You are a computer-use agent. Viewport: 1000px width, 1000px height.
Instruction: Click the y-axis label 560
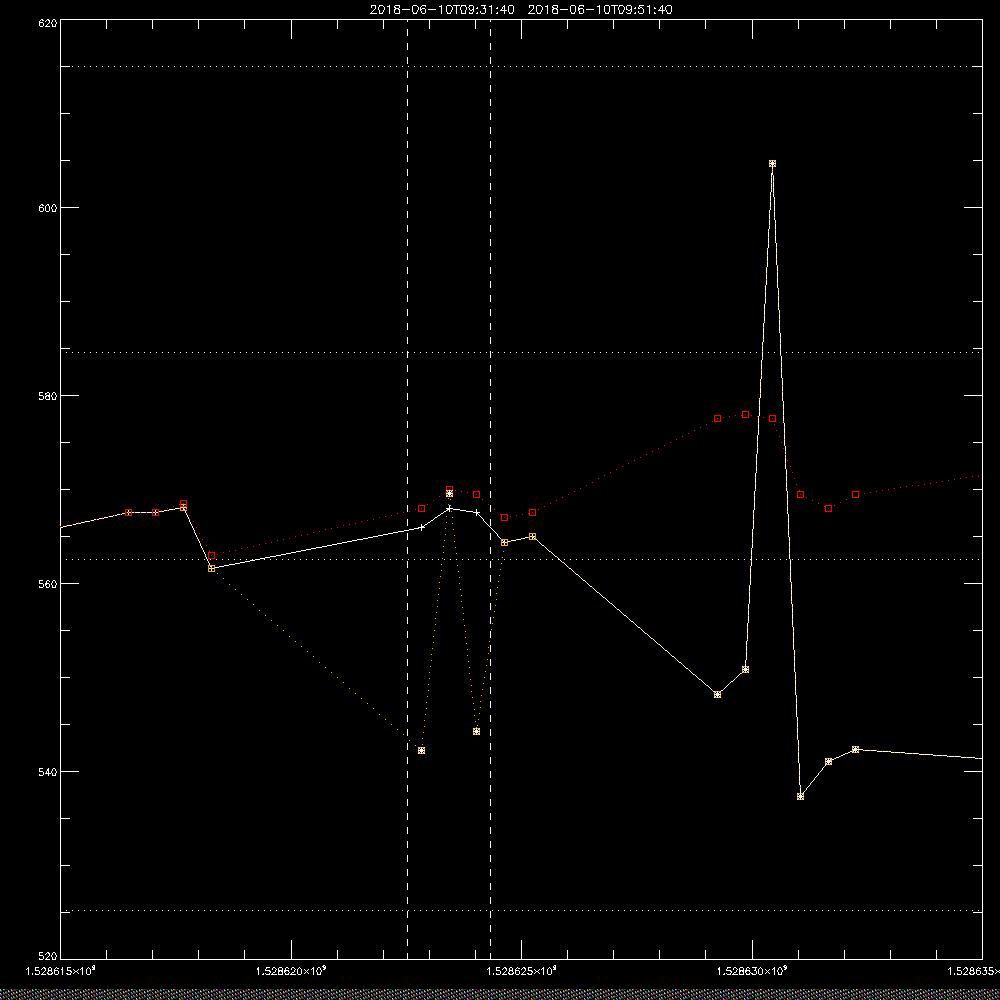[x=46, y=584]
